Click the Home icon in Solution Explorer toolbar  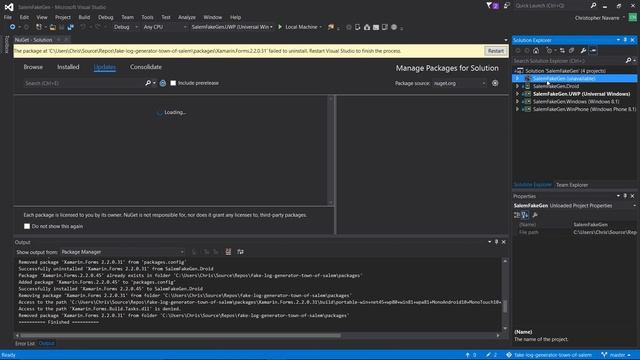pyautogui.click(x=536, y=51)
